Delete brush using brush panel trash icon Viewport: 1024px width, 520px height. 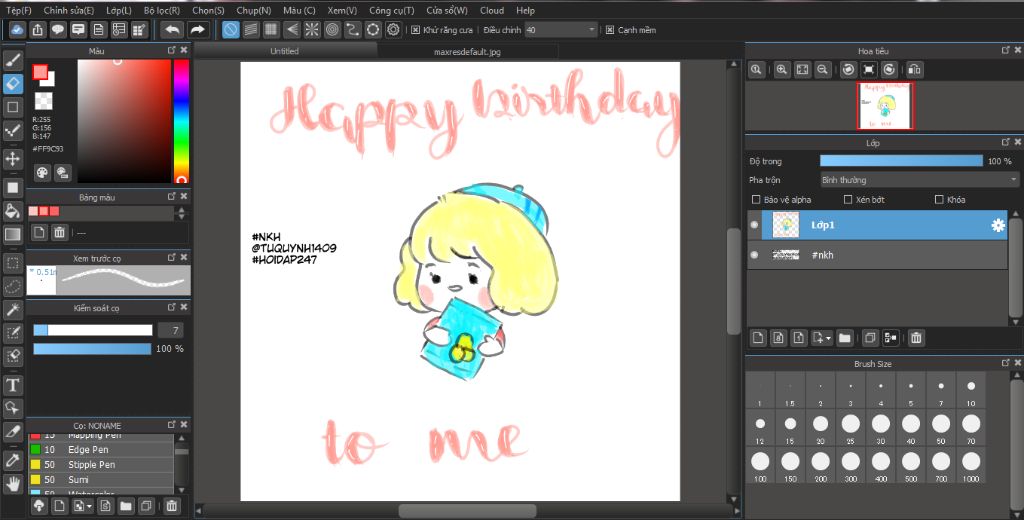(171, 506)
